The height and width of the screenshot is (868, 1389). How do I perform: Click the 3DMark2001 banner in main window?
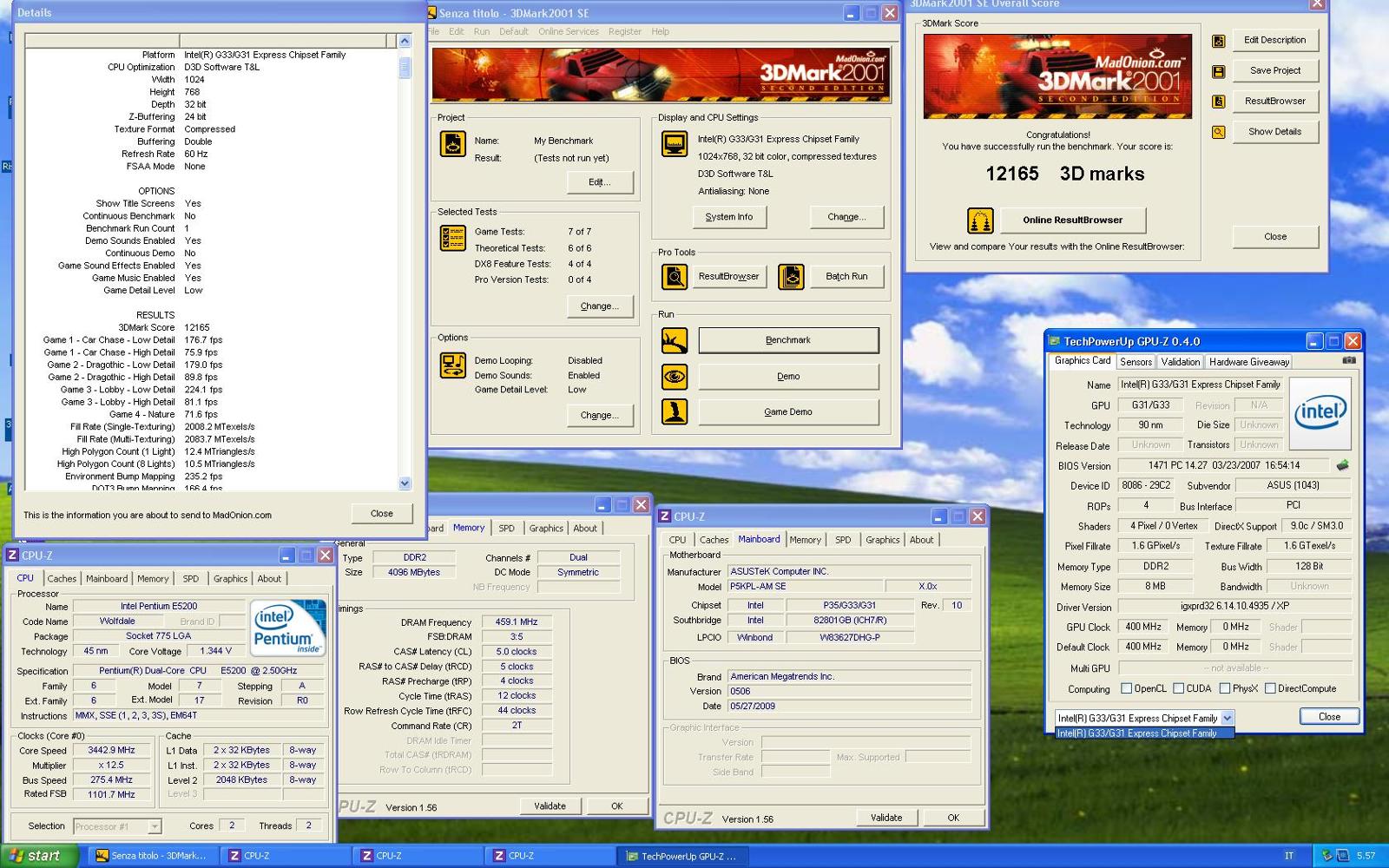pyautogui.click(x=661, y=75)
